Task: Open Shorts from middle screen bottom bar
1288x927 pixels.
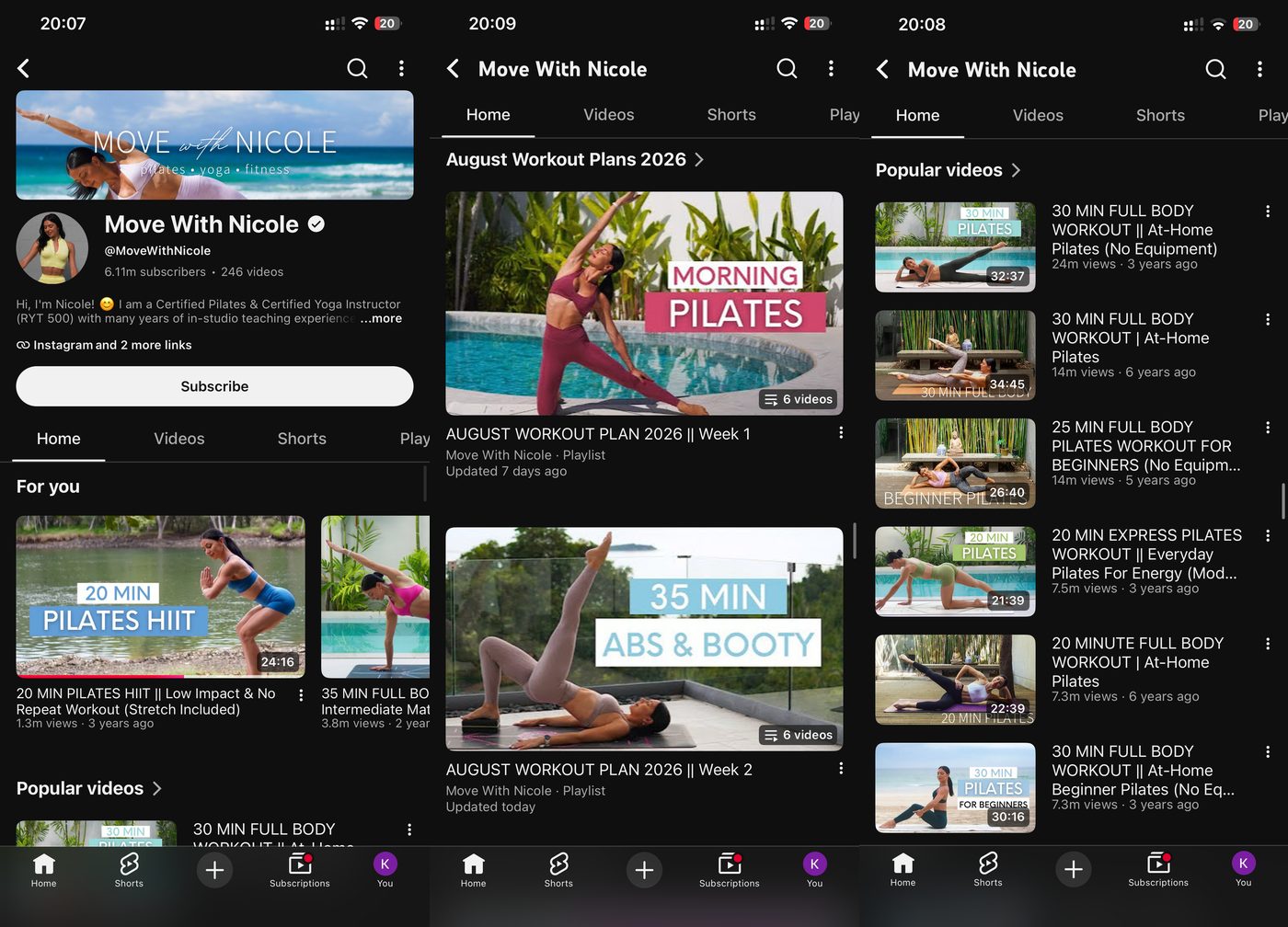Action: [558, 870]
